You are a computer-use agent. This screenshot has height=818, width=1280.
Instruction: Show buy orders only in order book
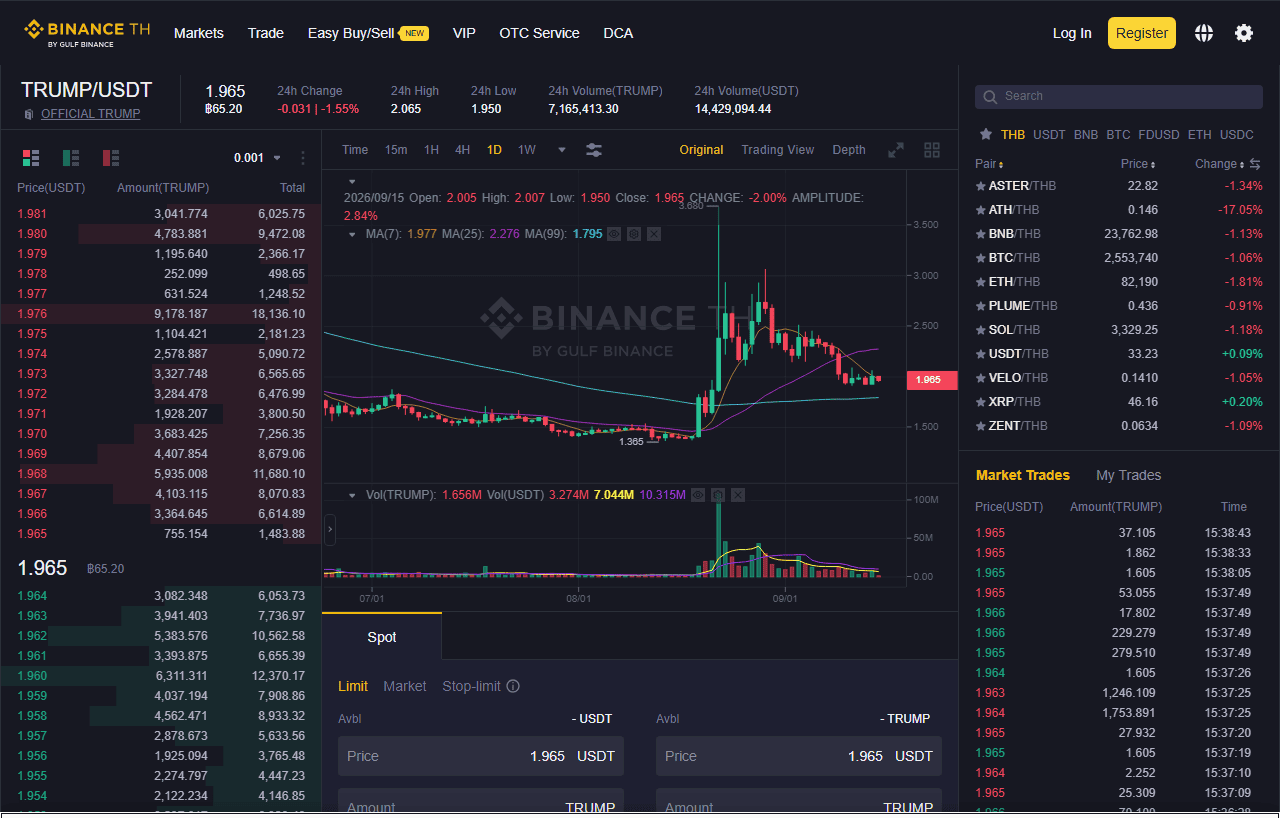(x=70, y=157)
